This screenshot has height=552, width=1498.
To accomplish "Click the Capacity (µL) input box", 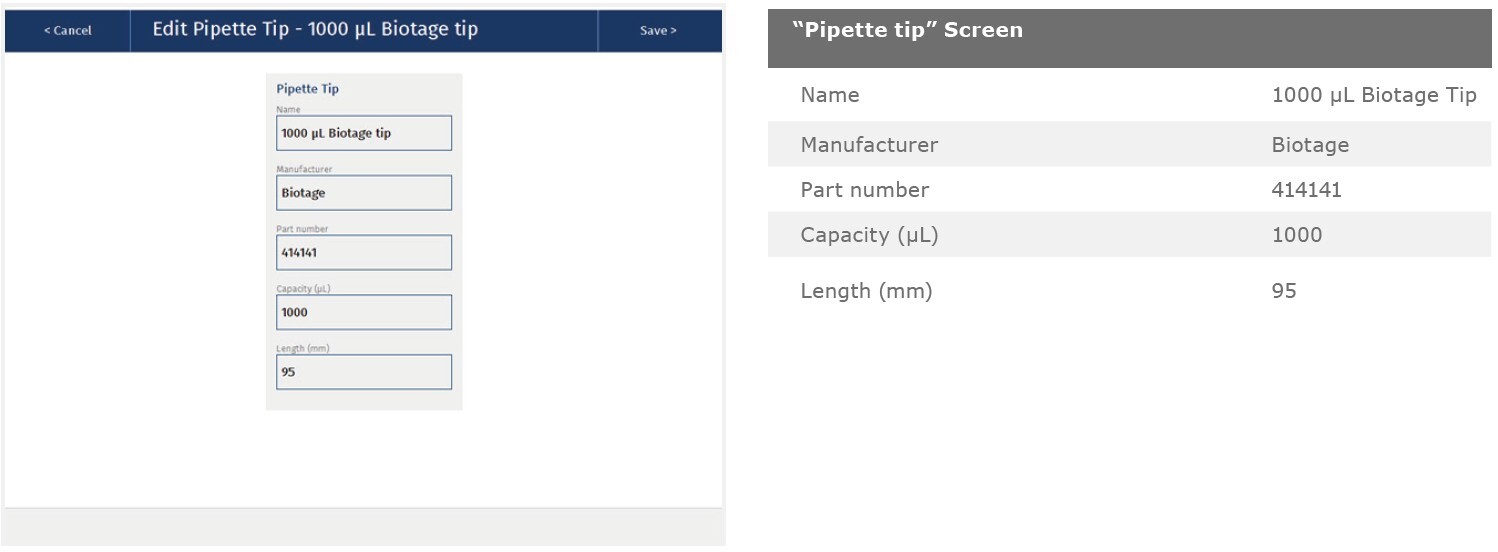I will [363, 312].
